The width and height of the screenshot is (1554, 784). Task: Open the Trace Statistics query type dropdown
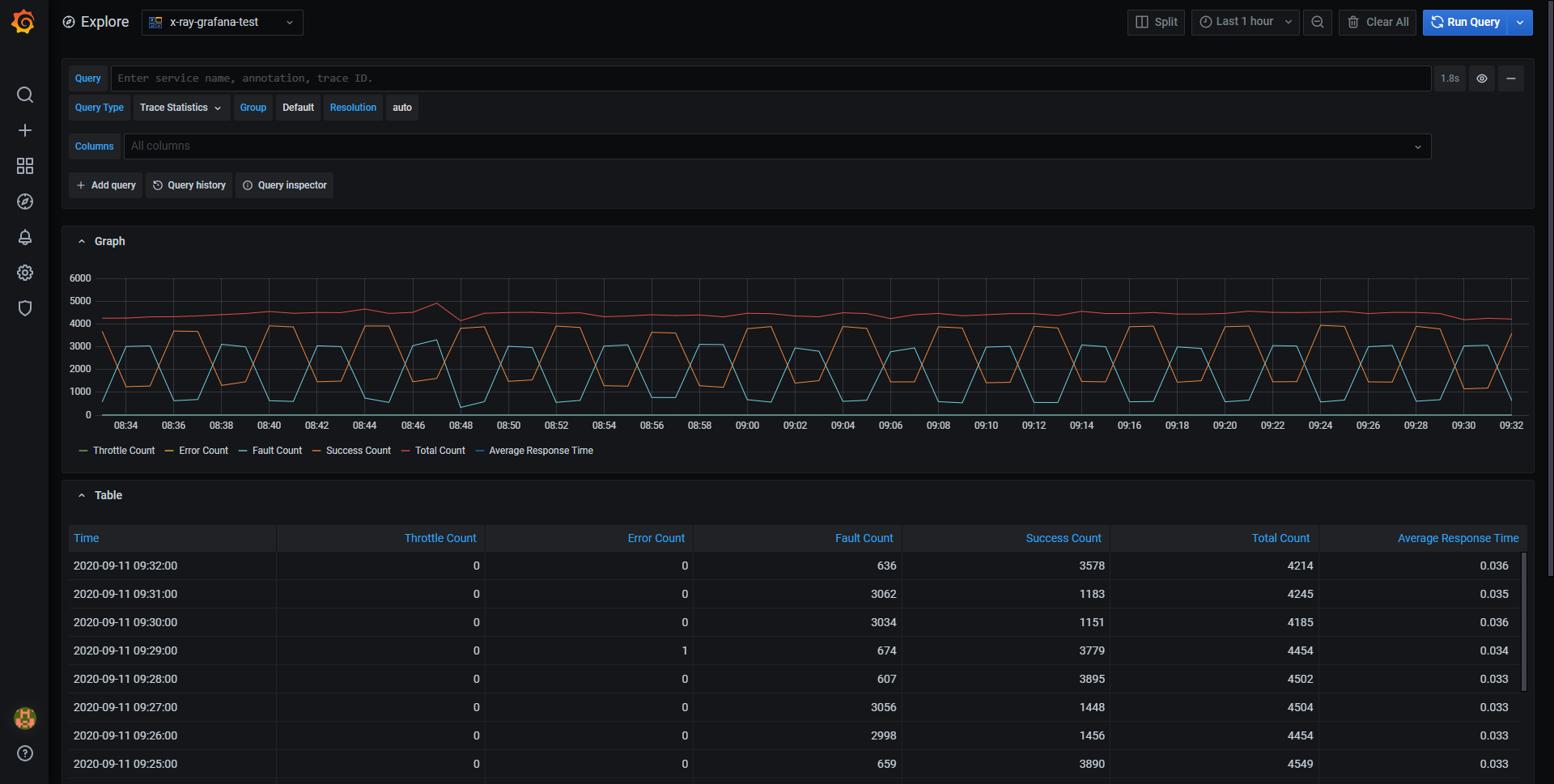[180, 108]
